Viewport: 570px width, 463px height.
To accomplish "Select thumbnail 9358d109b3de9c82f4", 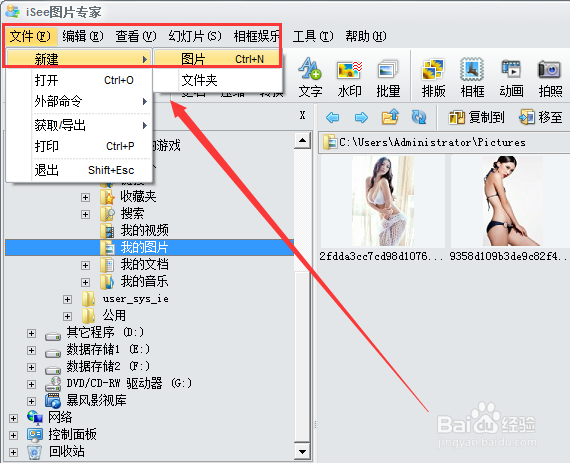I will coord(513,201).
